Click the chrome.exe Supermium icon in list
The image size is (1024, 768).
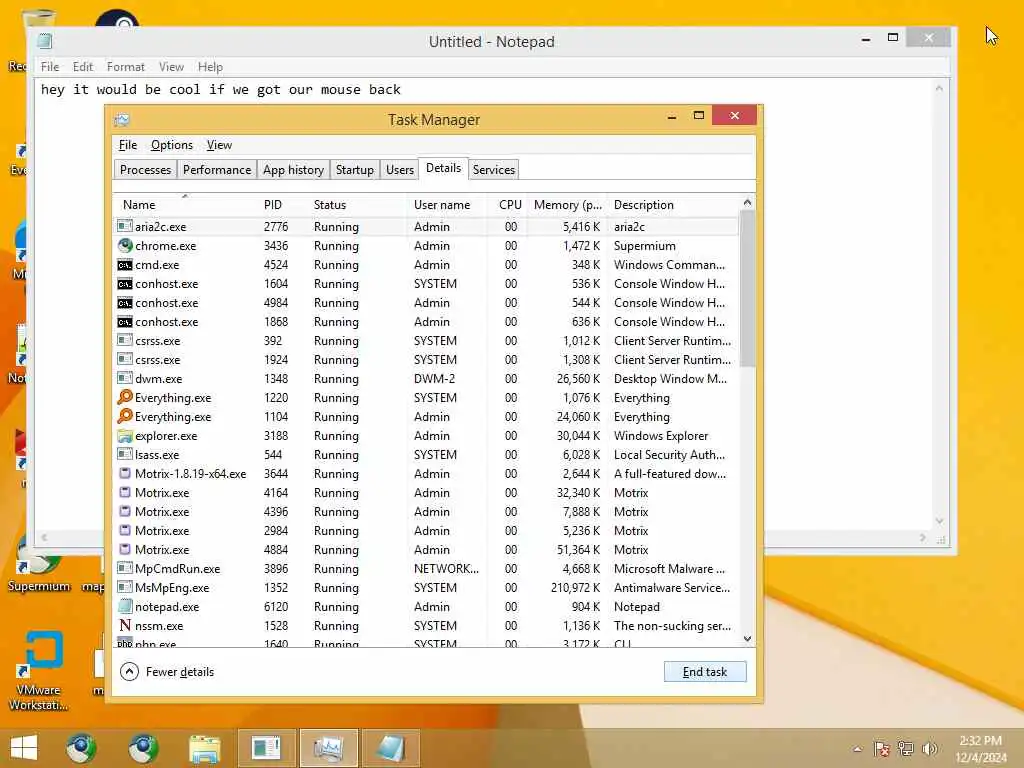pyautogui.click(x=125, y=246)
